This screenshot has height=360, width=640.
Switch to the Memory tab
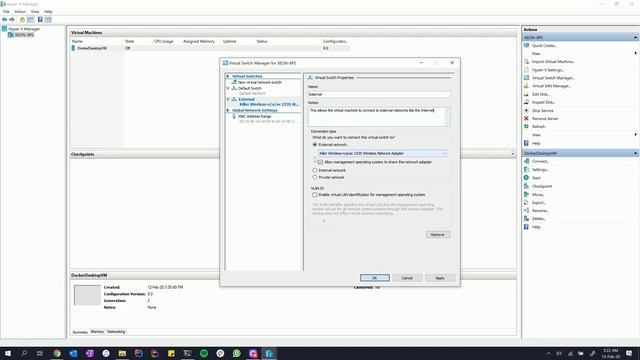(97, 332)
